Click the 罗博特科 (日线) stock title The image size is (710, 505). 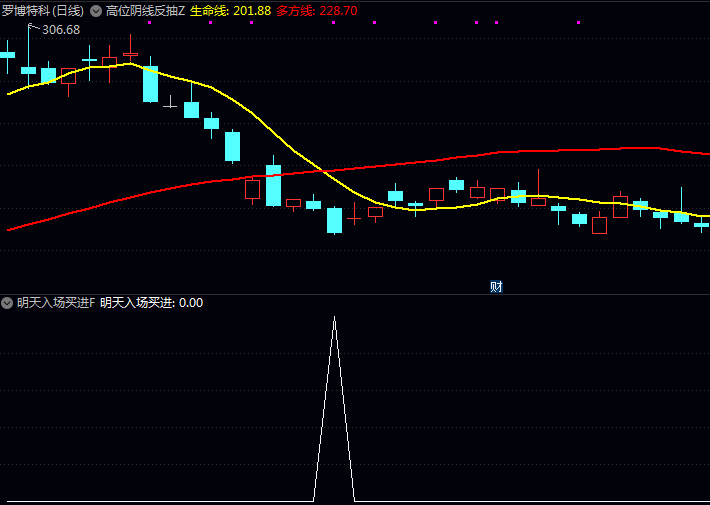click(x=42, y=11)
